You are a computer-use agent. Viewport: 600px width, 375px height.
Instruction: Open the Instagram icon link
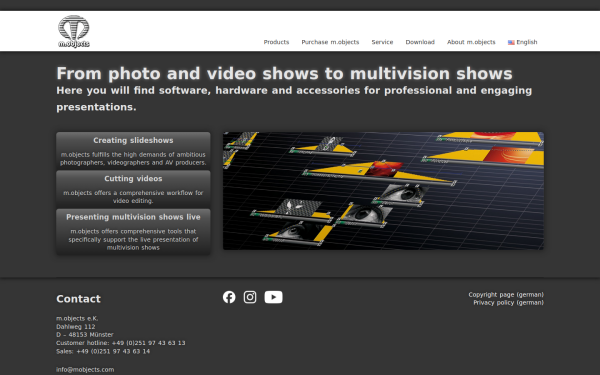click(x=250, y=297)
